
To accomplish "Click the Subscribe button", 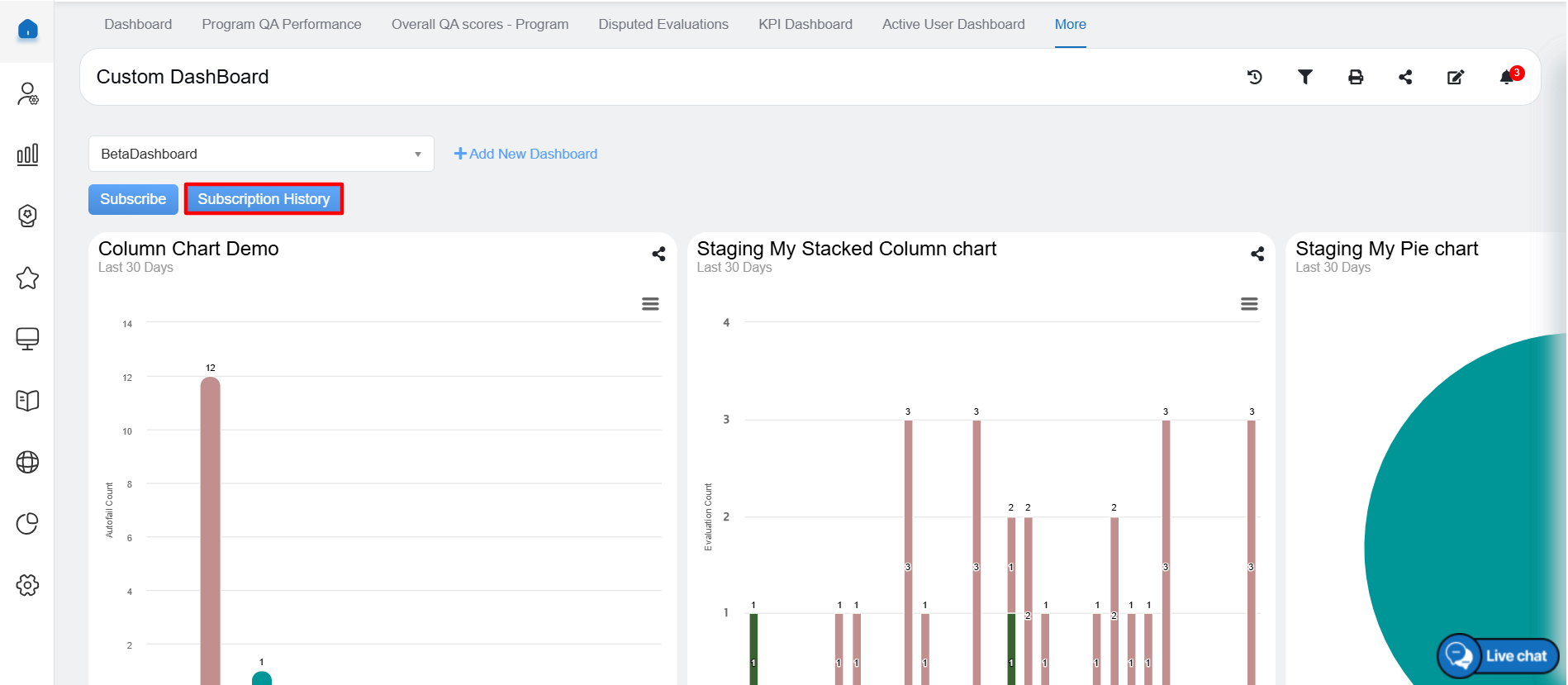I will pos(133,199).
